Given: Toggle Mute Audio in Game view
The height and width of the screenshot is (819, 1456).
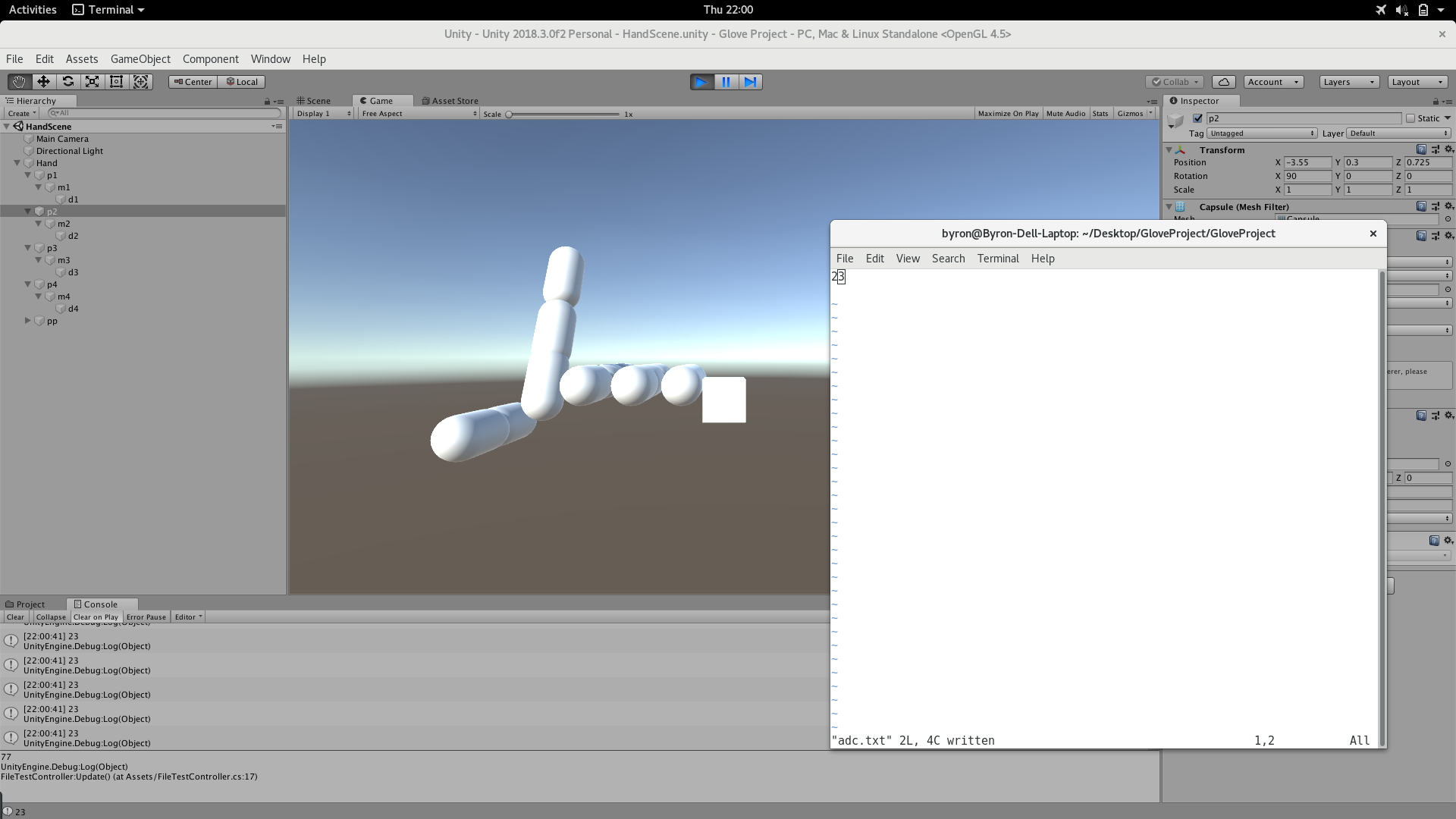Looking at the screenshot, I should (x=1065, y=114).
